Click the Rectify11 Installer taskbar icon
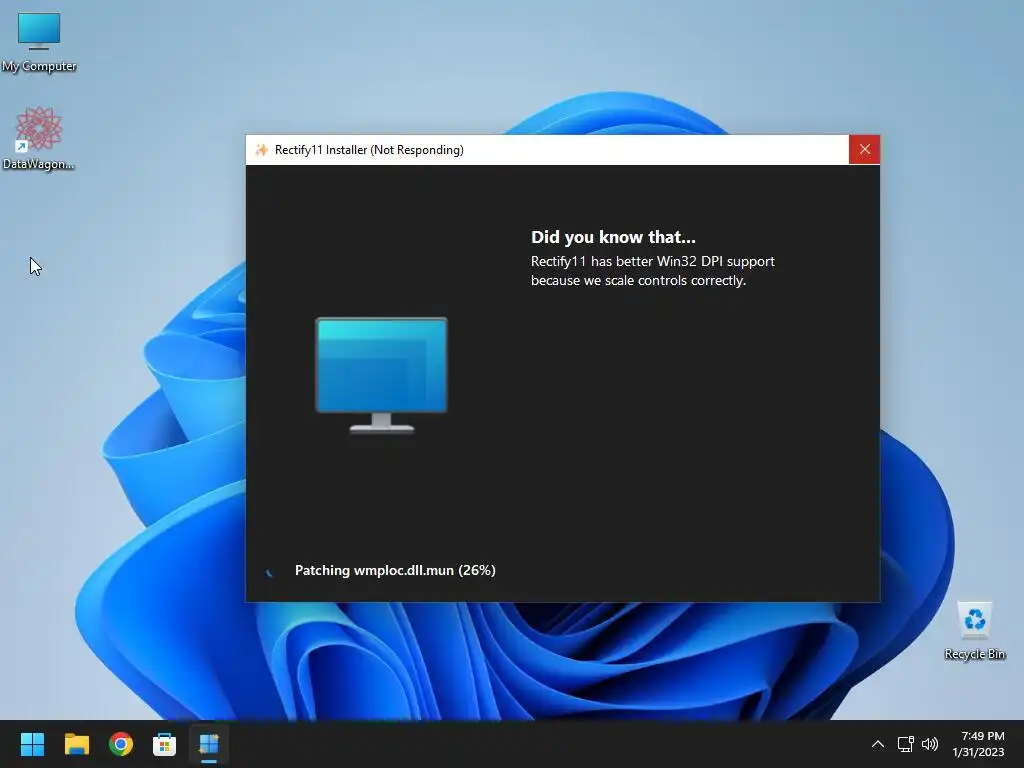The image size is (1024, 768). (209, 744)
